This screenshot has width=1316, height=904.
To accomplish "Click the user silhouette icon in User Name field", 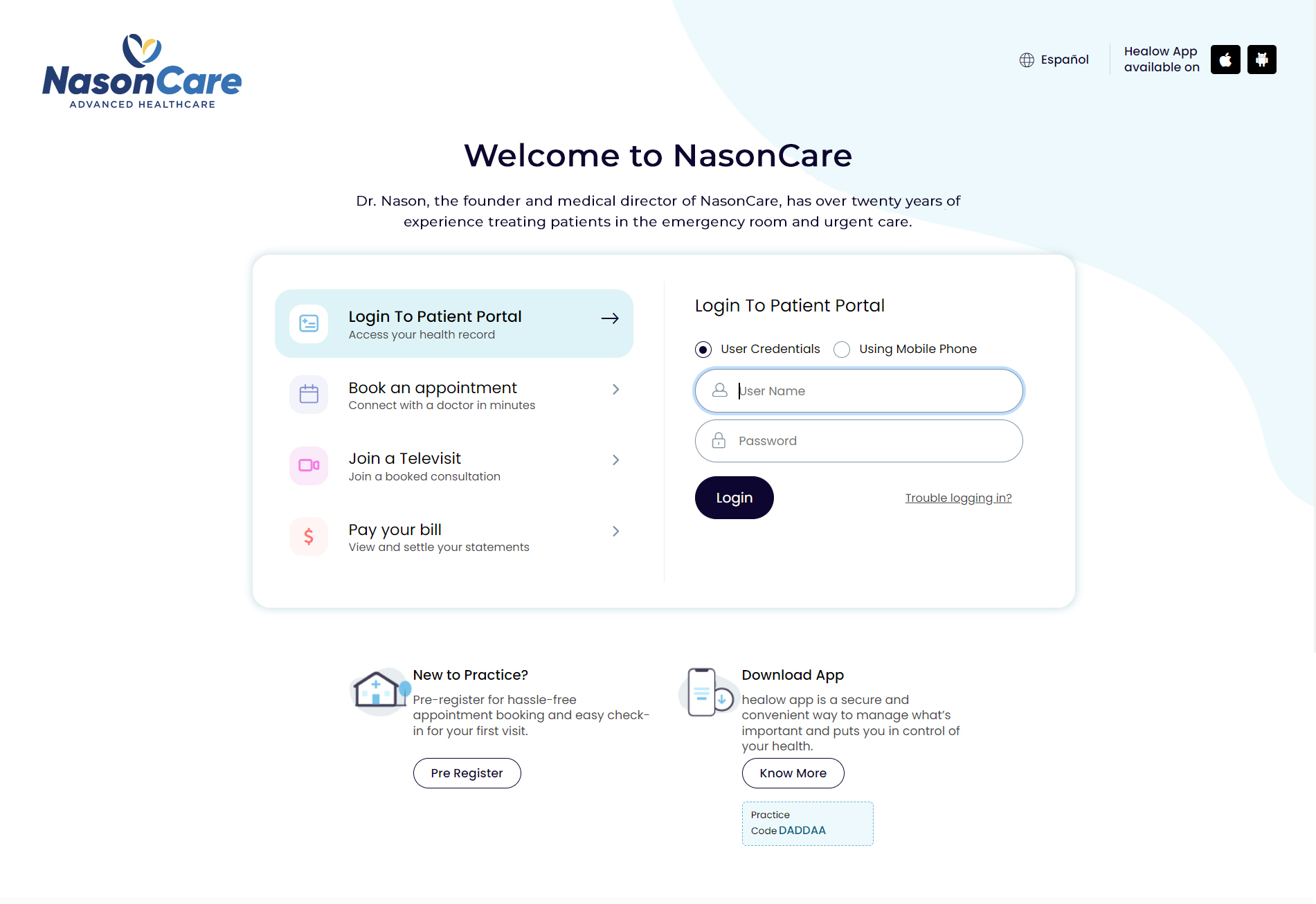I will 720,390.
